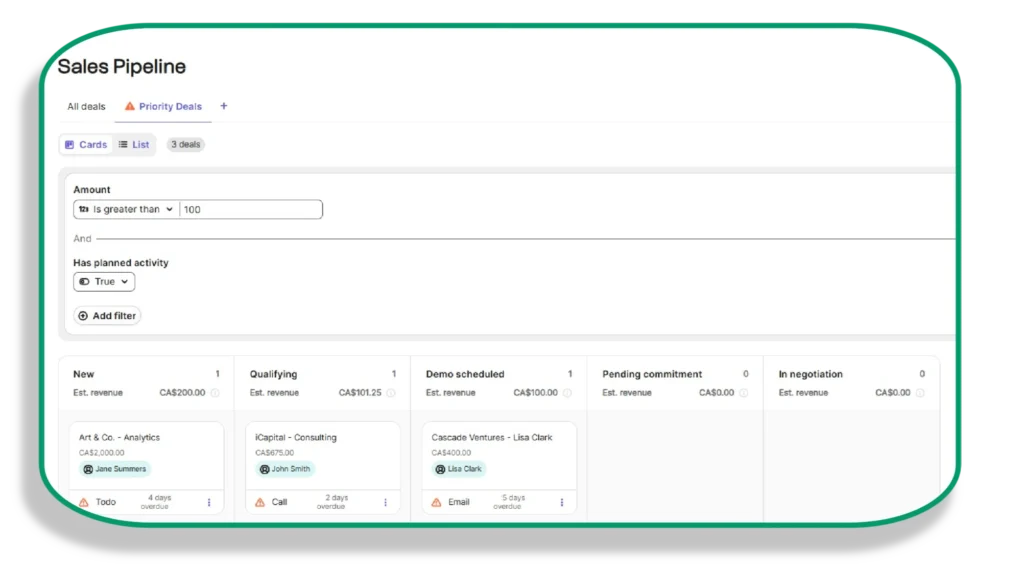
Task: Click the CA$400.00 deal amount
Action: [x=451, y=452]
